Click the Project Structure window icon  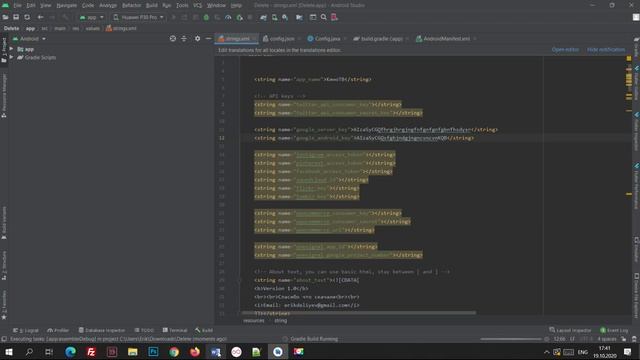coord(313,17)
